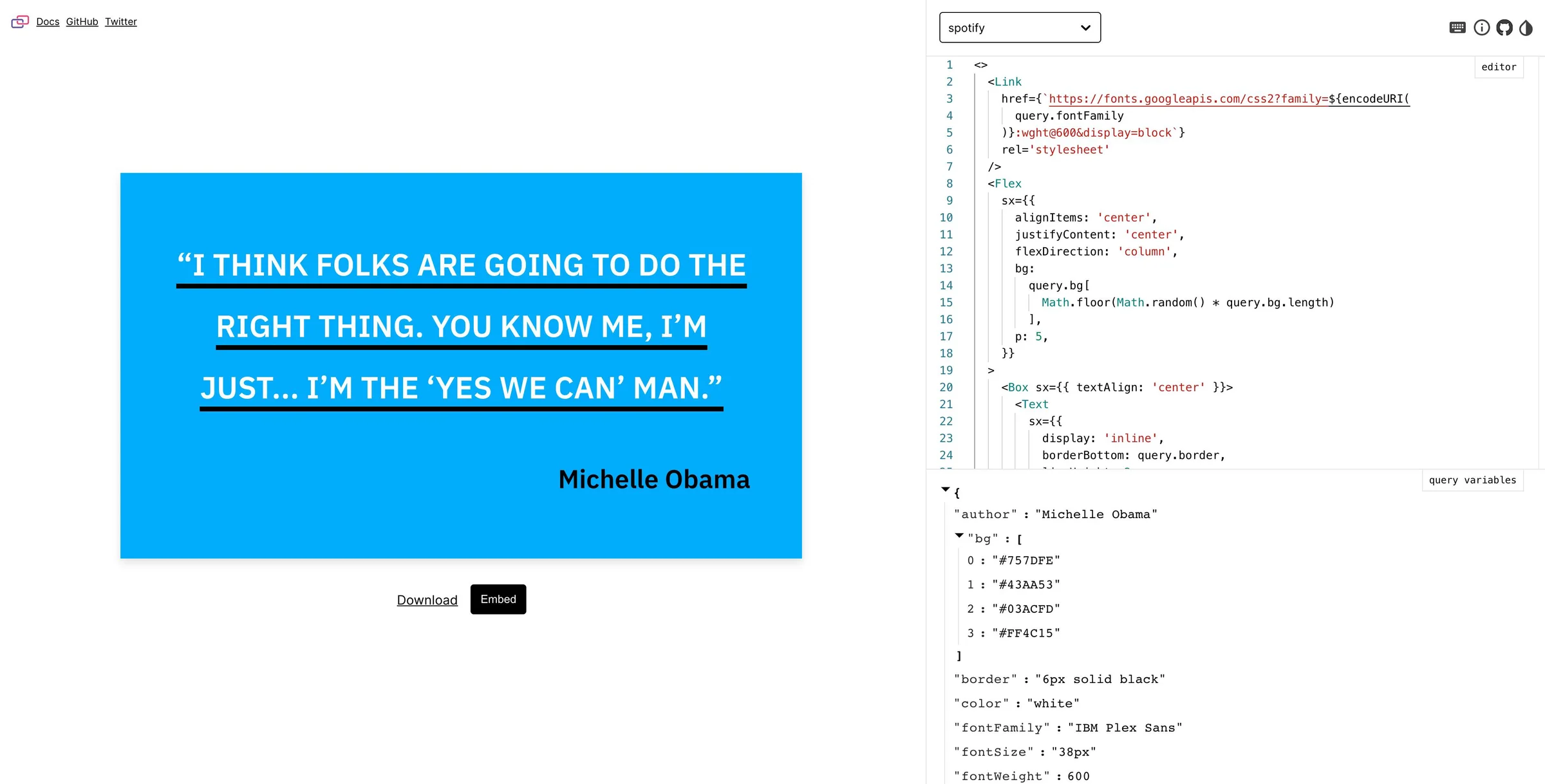Collapse the "bg" array arrow
This screenshot has height=784, width=1545.
959,536
